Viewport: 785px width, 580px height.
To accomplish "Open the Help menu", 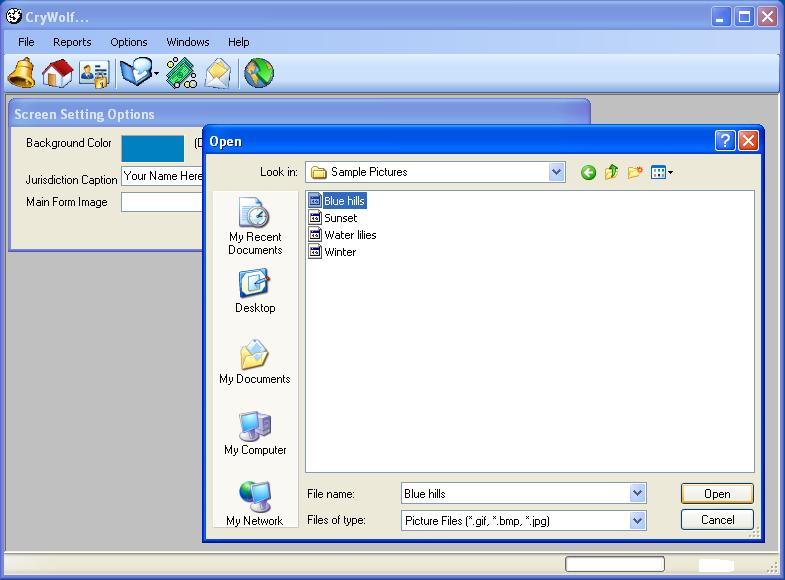I will [x=238, y=42].
